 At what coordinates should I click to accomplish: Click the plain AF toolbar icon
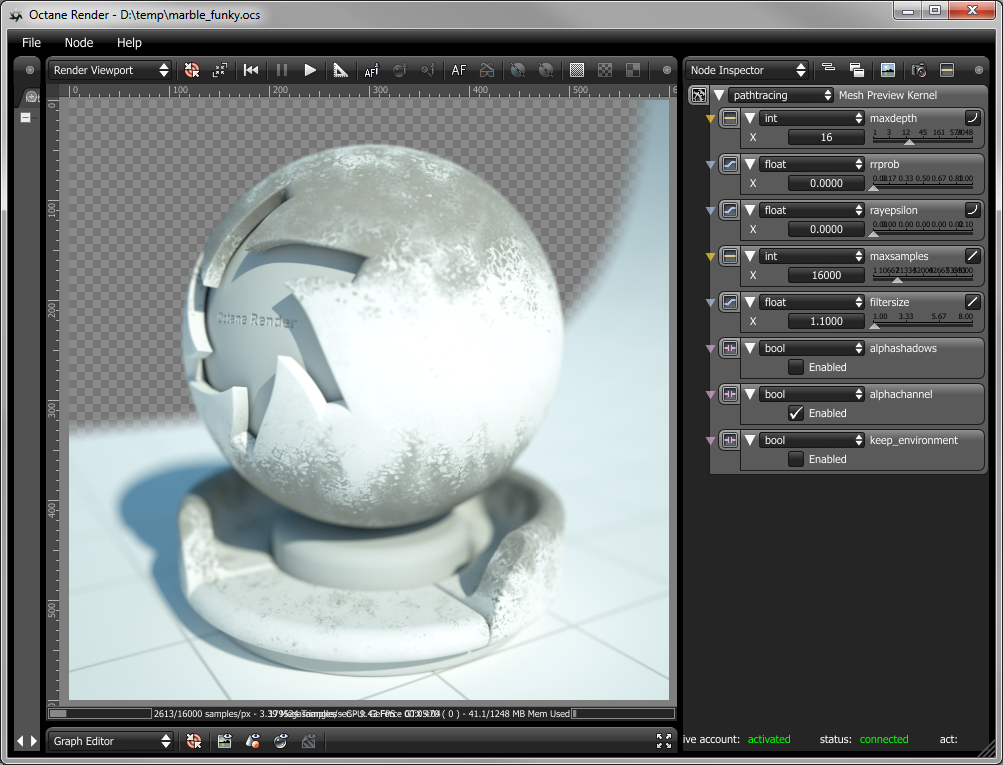click(x=459, y=70)
